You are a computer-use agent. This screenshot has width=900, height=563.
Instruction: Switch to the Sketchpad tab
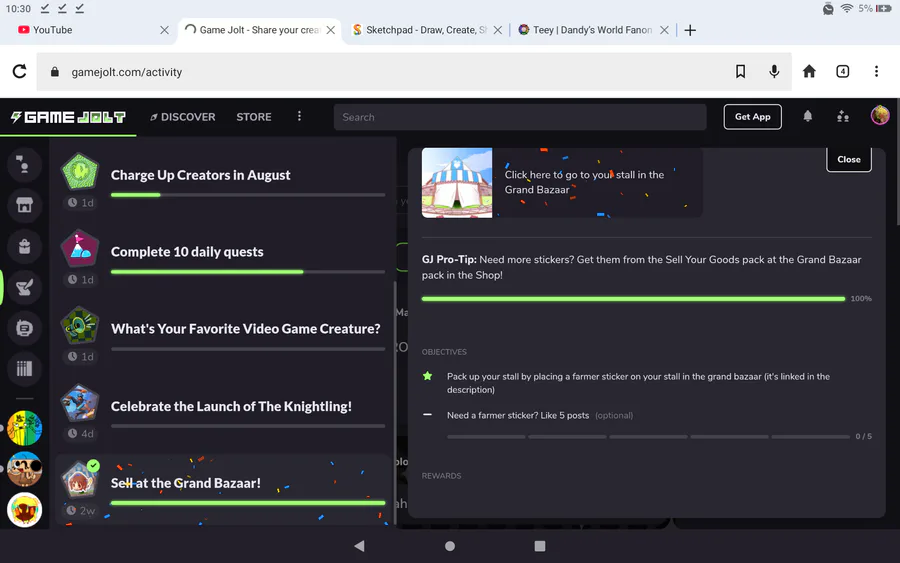coord(426,30)
